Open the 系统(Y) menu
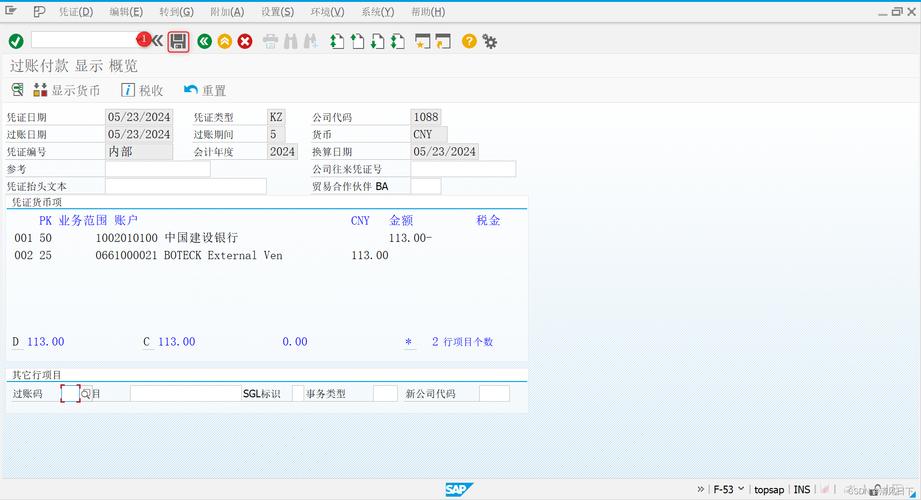This screenshot has height=500, width=921. coord(378,12)
